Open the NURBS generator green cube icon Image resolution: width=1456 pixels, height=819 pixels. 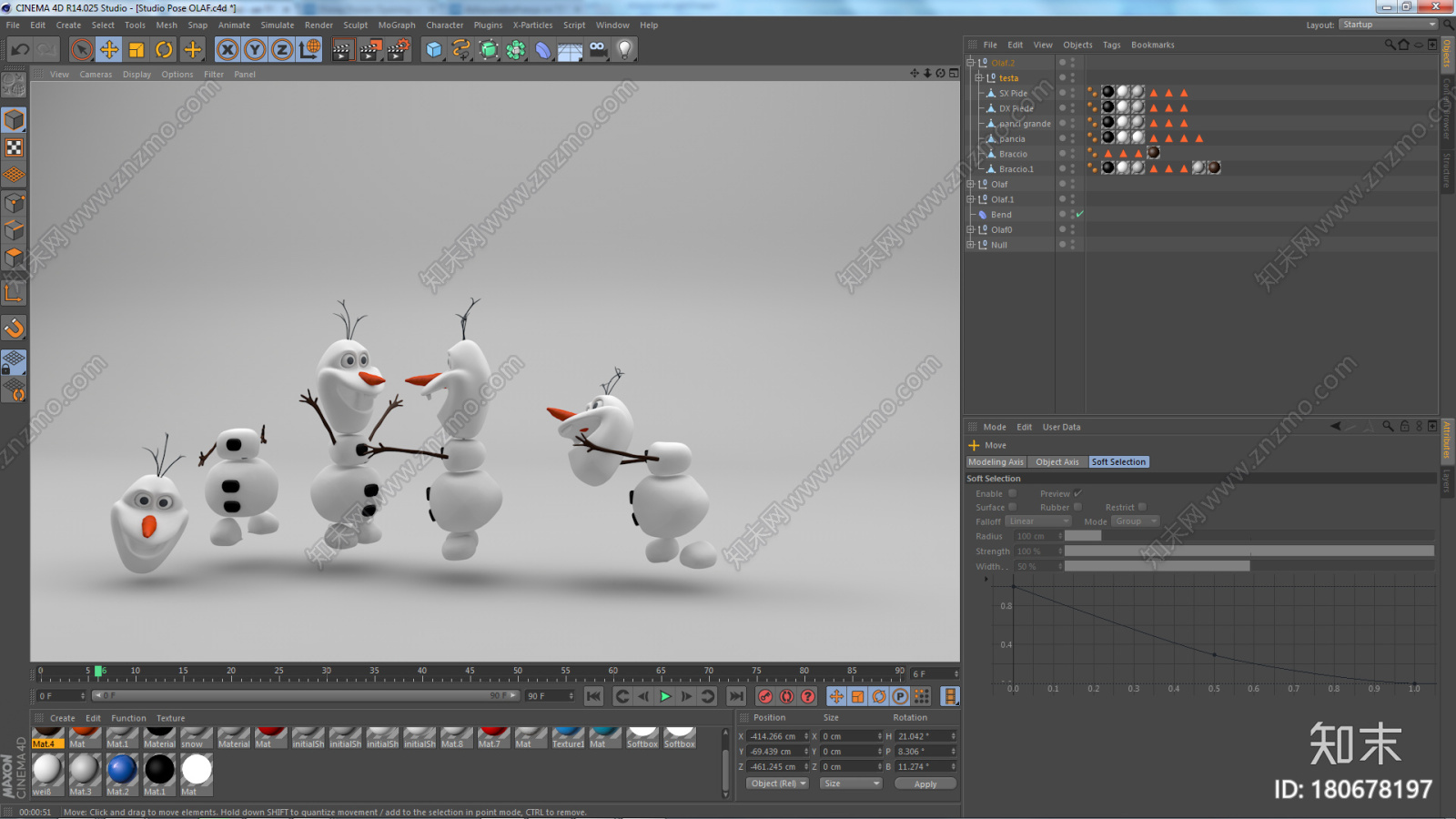point(489,49)
